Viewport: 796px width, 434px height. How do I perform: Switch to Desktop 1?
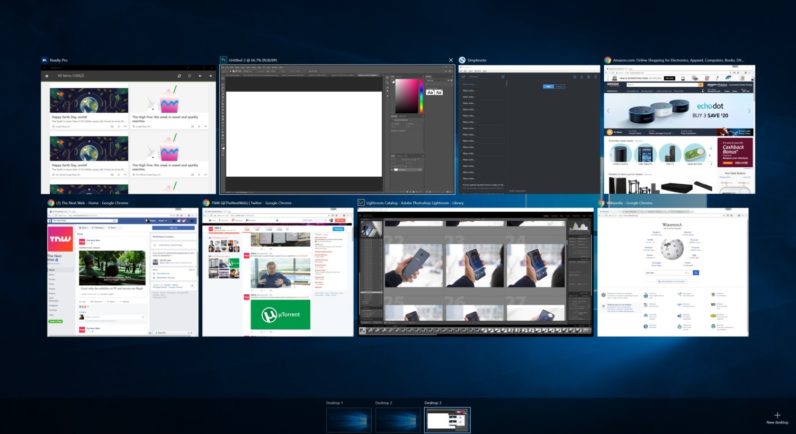pos(349,420)
